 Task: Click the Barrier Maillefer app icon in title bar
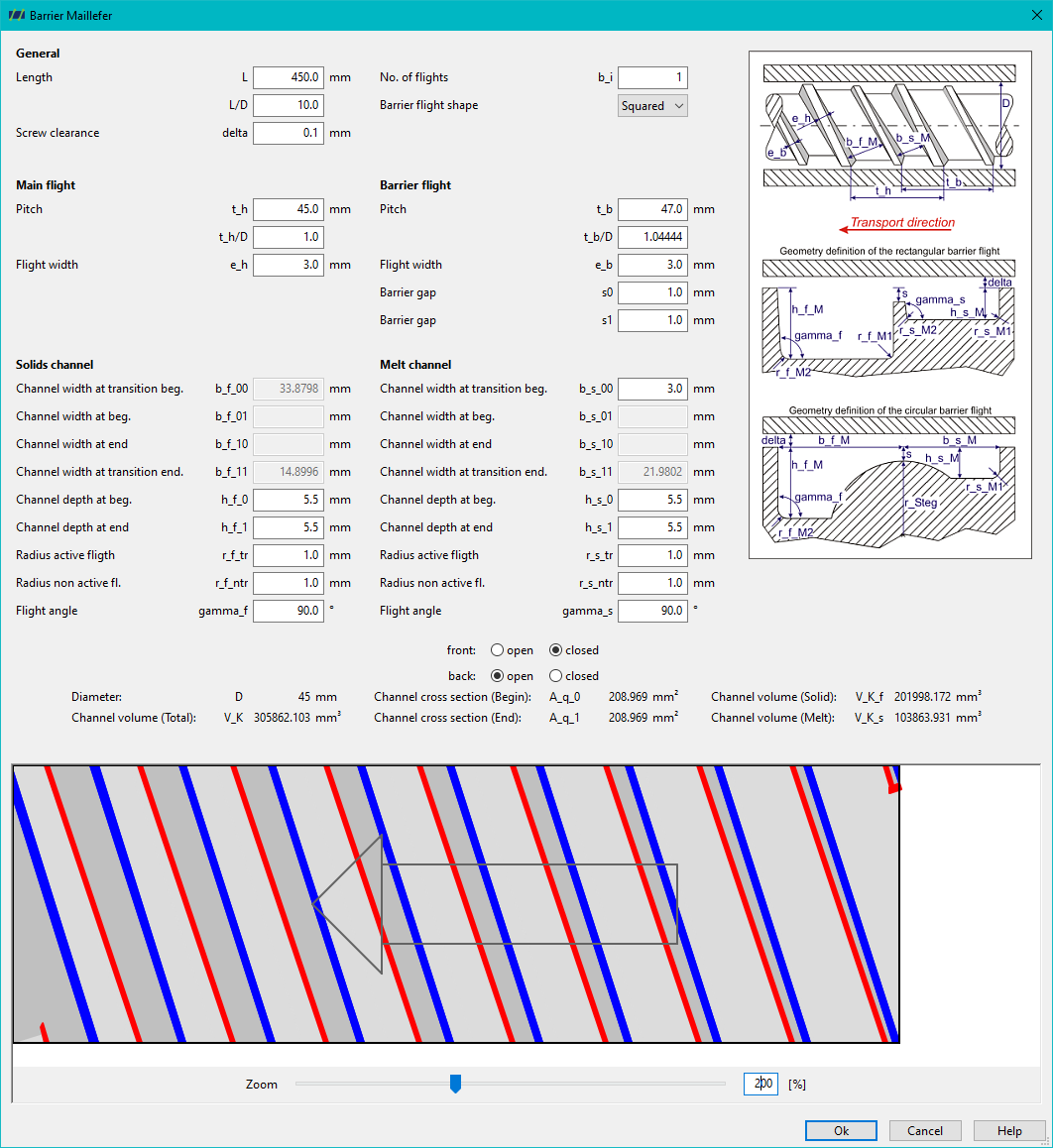[16, 15]
